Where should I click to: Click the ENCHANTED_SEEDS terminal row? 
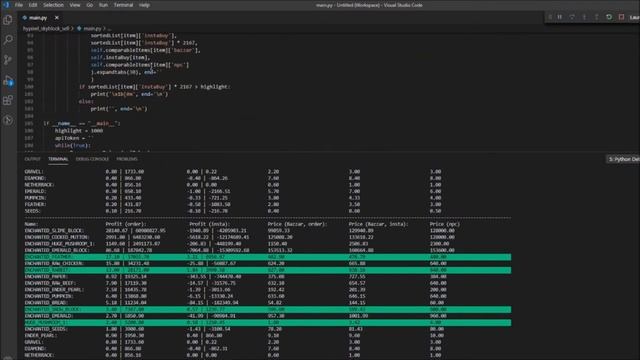tap(267, 329)
